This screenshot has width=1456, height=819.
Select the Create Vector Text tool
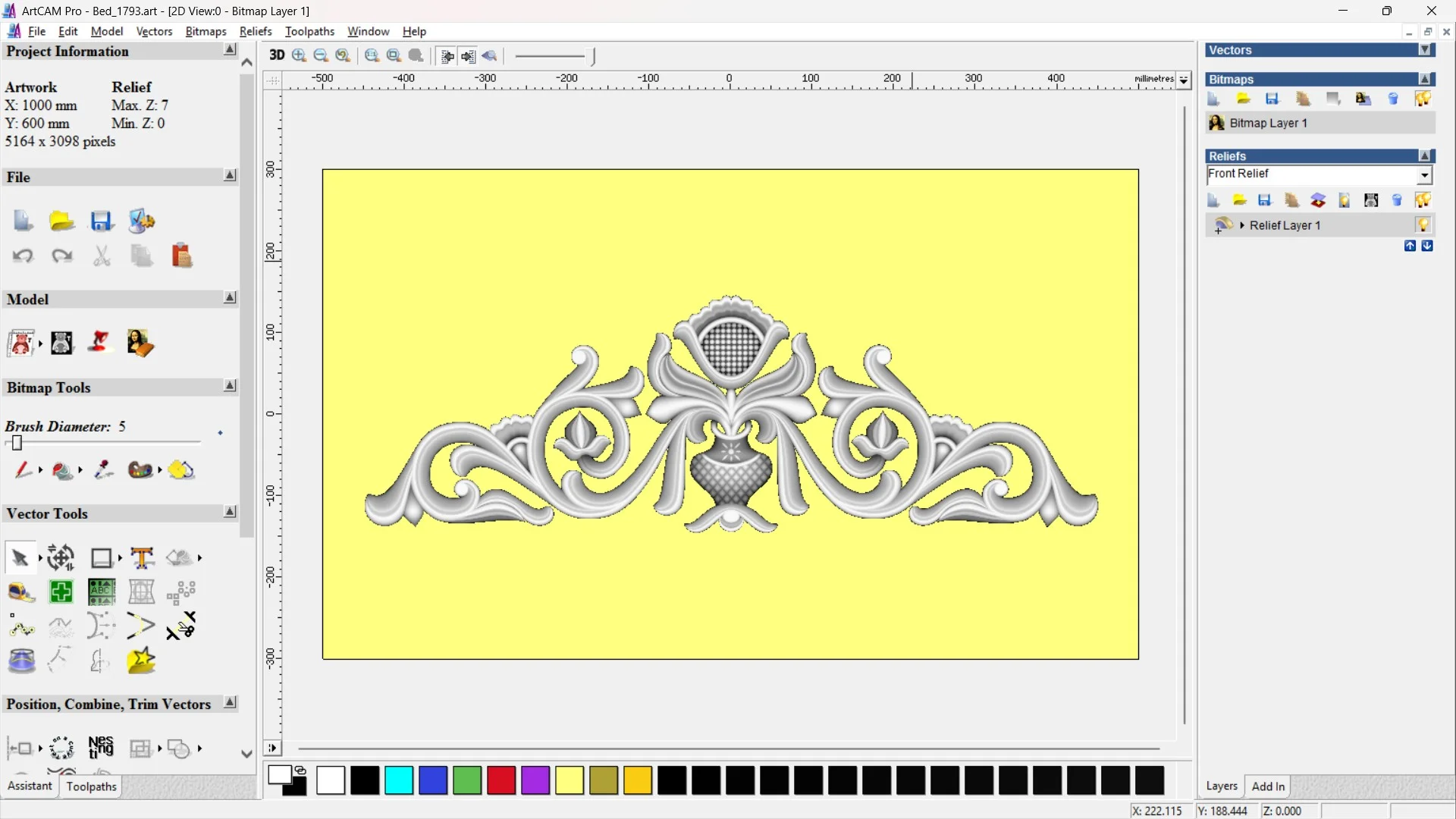click(142, 558)
